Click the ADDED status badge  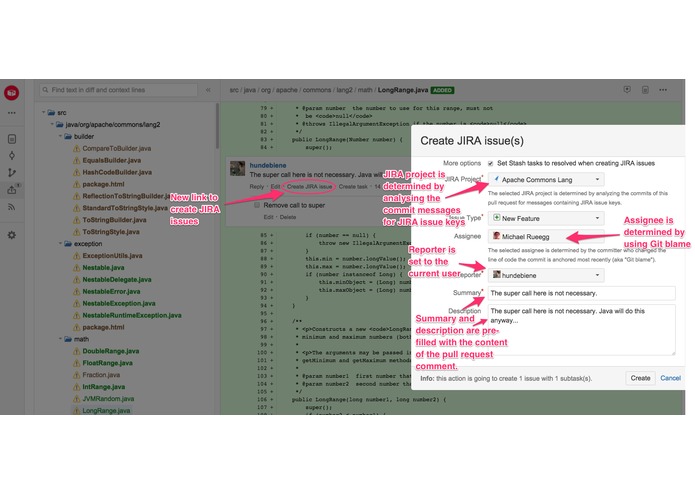(x=442, y=90)
